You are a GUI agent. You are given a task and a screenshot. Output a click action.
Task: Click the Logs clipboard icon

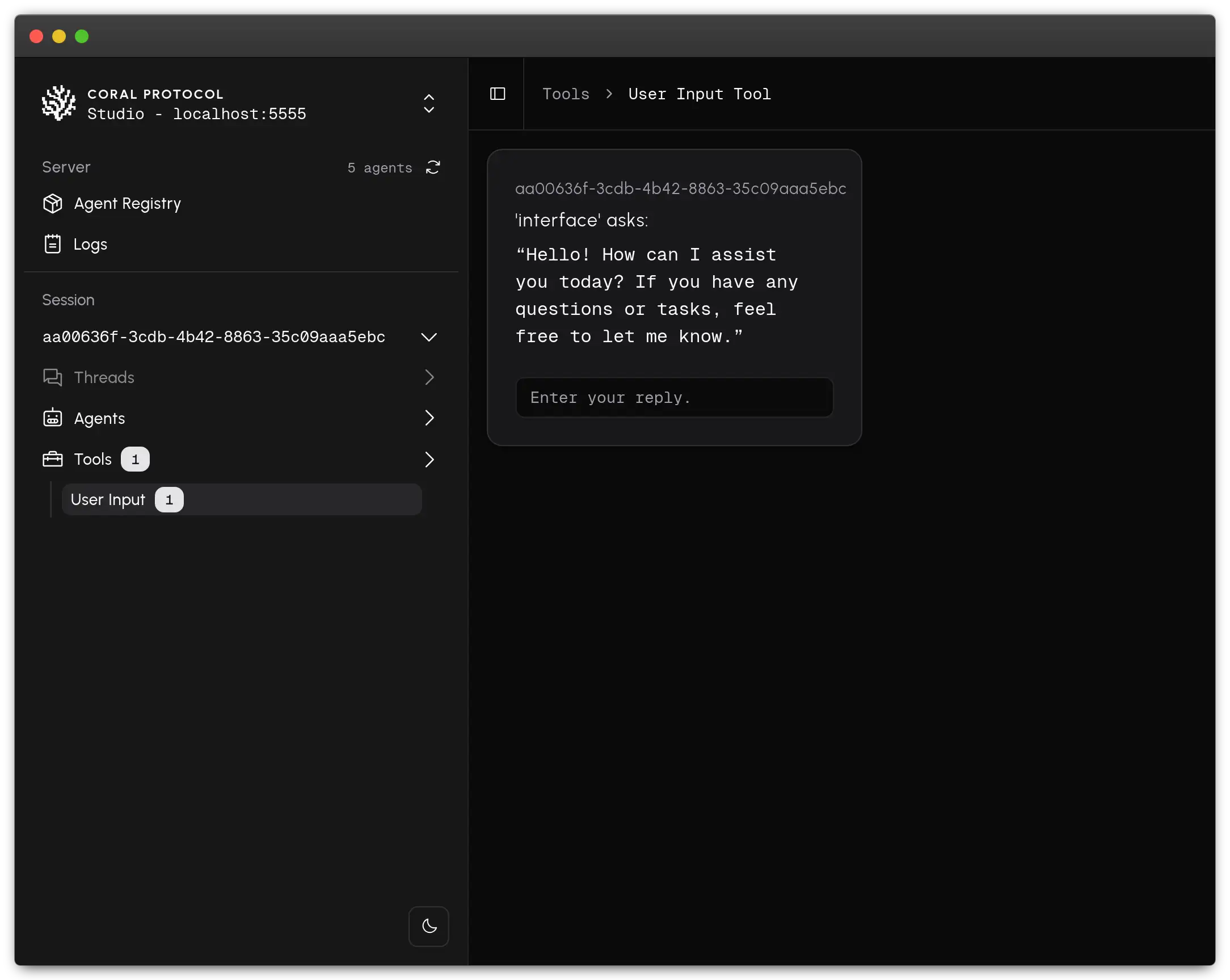pyautogui.click(x=53, y=244)
